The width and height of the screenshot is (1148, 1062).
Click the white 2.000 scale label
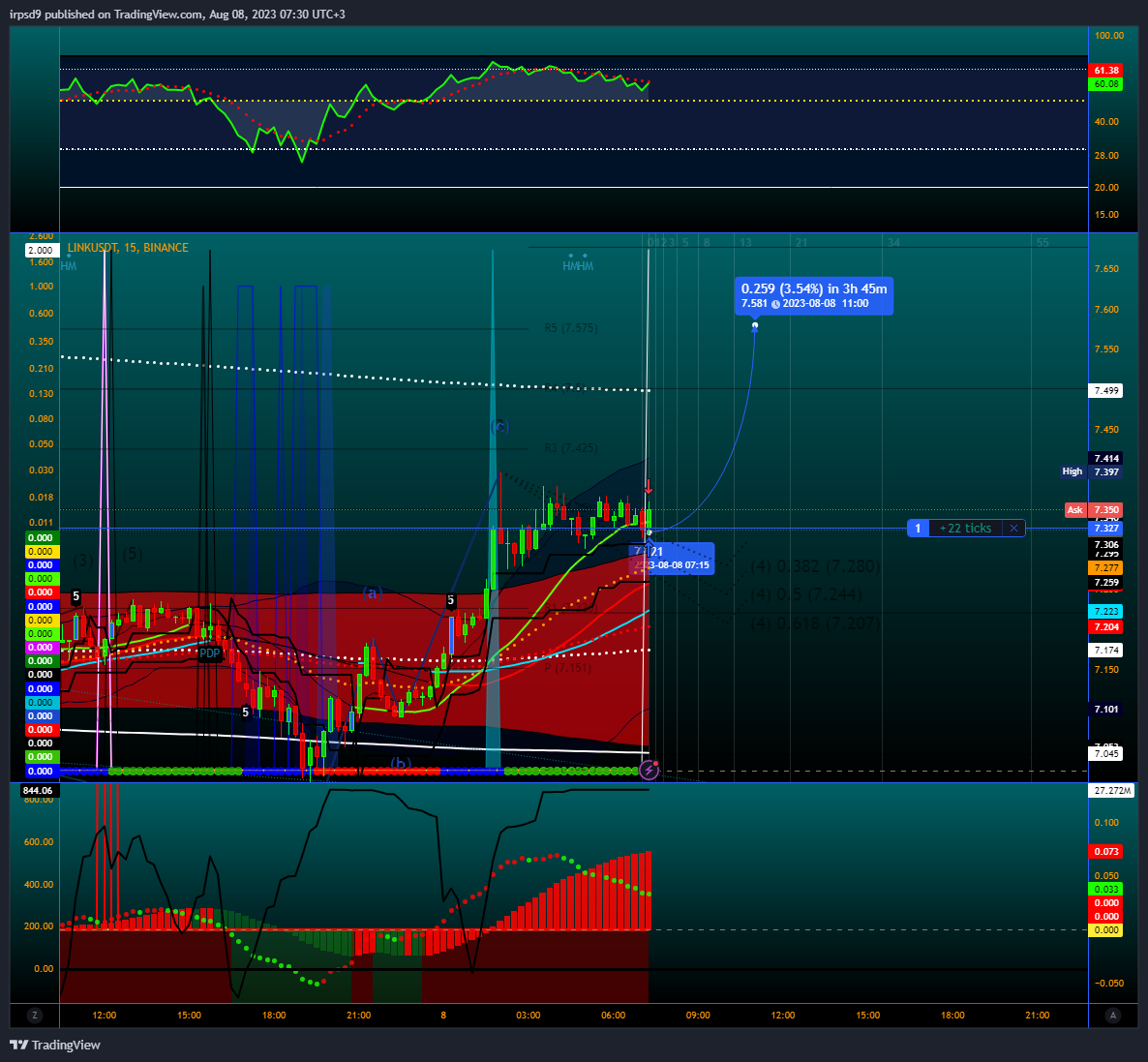click(40, 251)
